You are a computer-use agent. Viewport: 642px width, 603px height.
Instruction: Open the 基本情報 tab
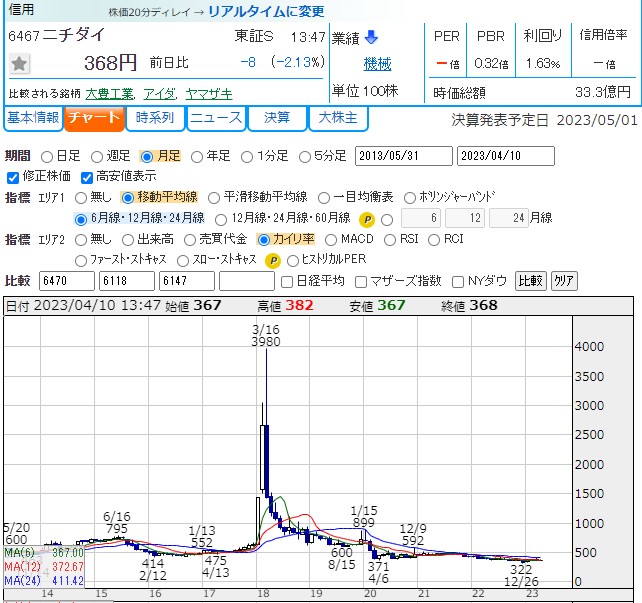click(x=33, y=119)
